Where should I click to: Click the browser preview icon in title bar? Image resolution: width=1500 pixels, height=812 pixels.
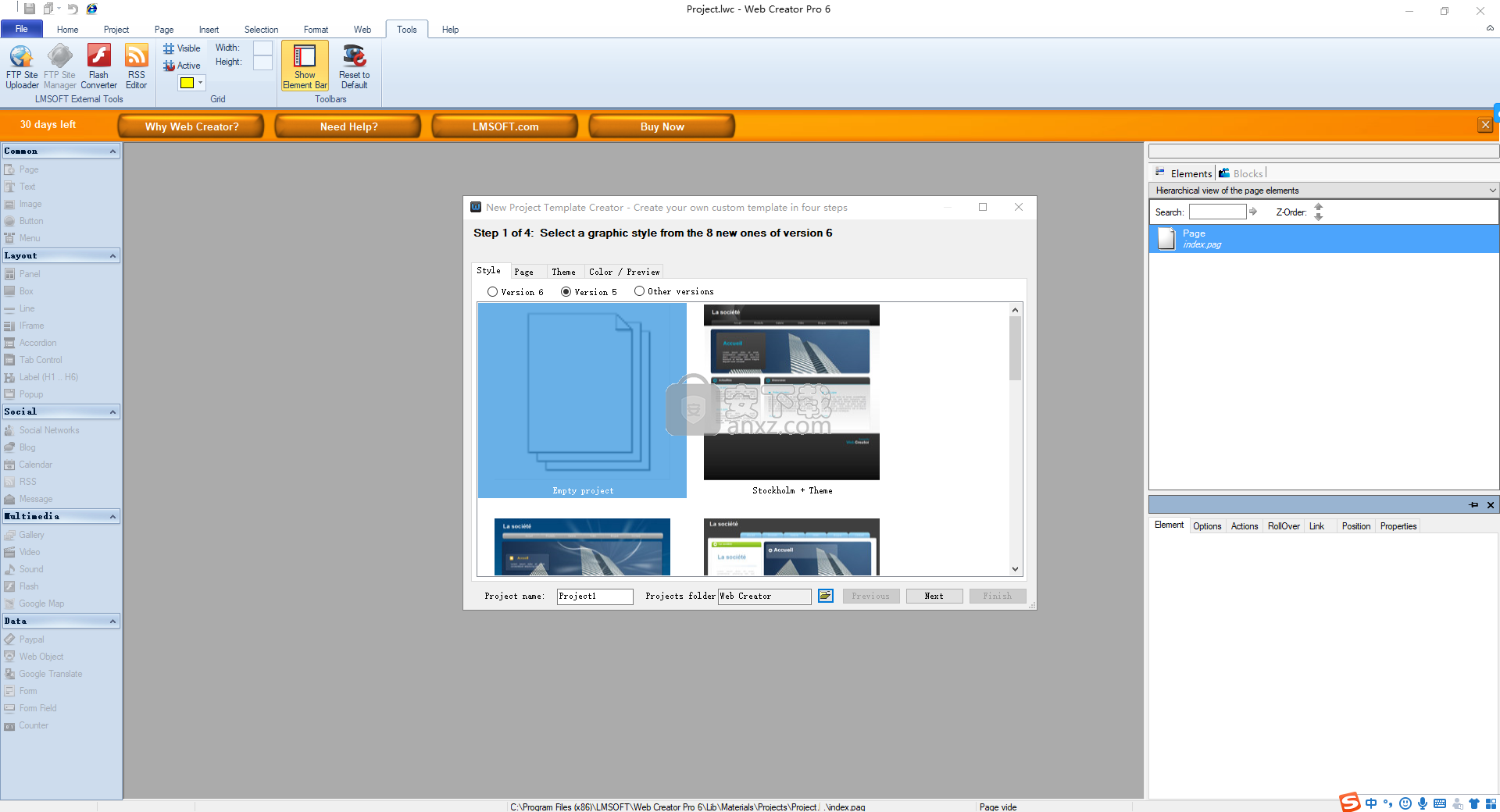coord(91,9)
